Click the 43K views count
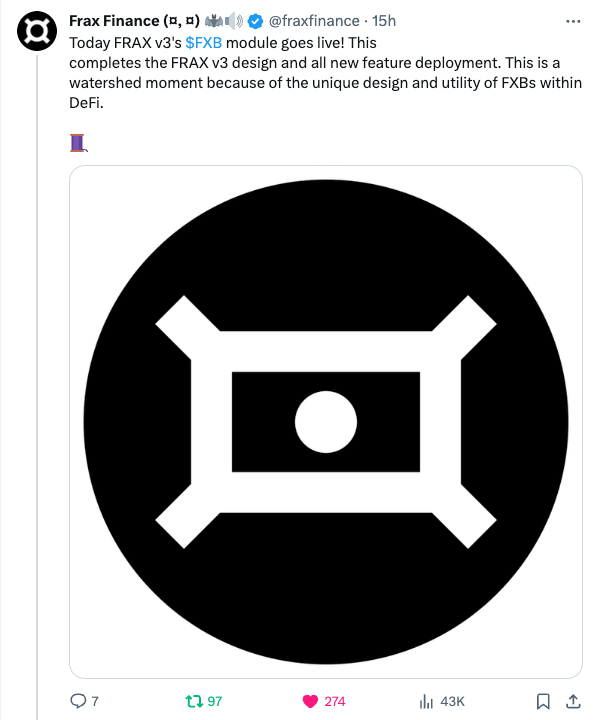 [x=452, y=702]
